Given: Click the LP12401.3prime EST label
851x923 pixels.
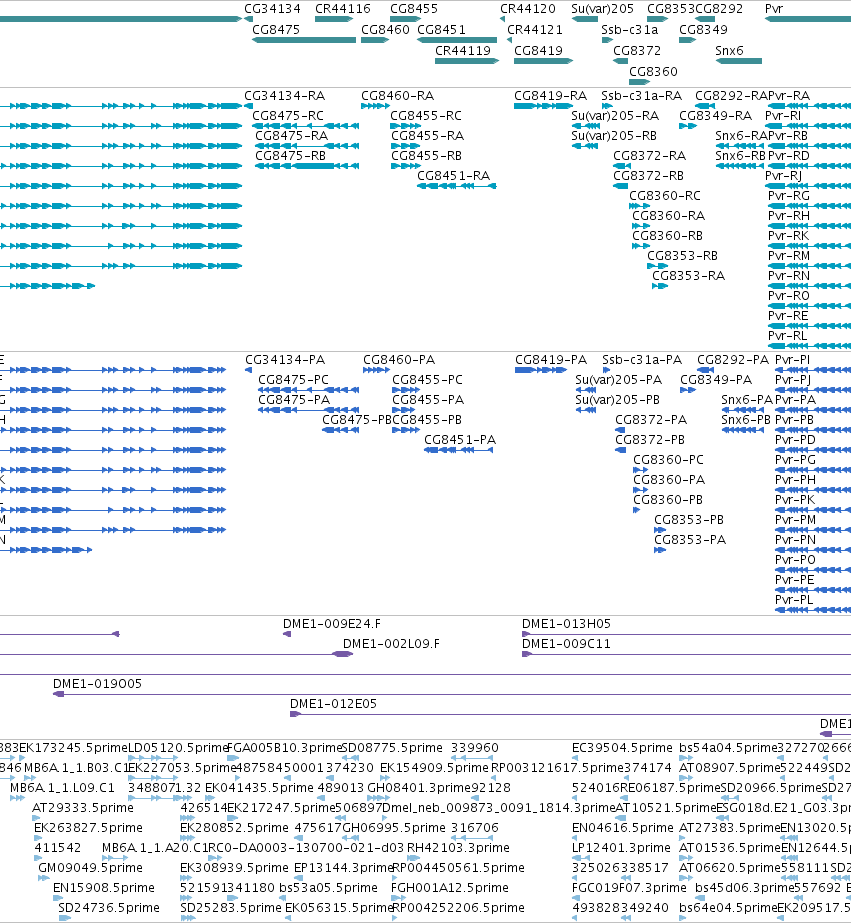Looking at the screenshot, I should point(621,848).
